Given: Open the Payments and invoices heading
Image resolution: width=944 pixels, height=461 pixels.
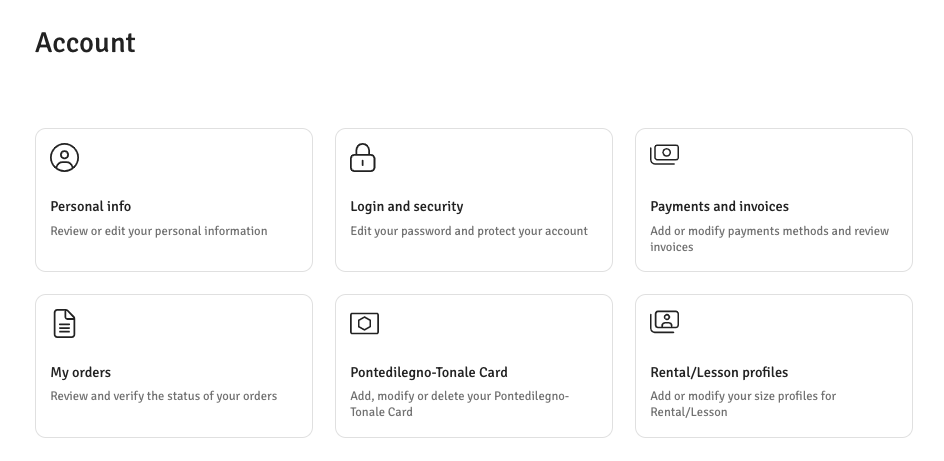Looking at the screenshot, I should tap(719, 206).
